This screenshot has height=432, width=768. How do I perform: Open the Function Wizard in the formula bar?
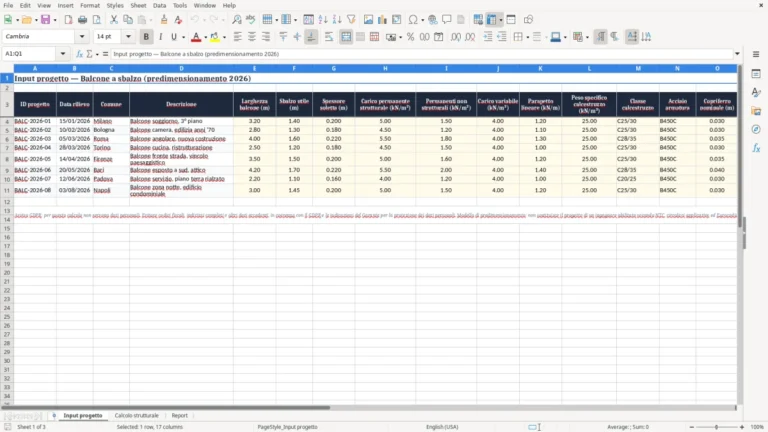pyautogui.click(x=79, y=54)
